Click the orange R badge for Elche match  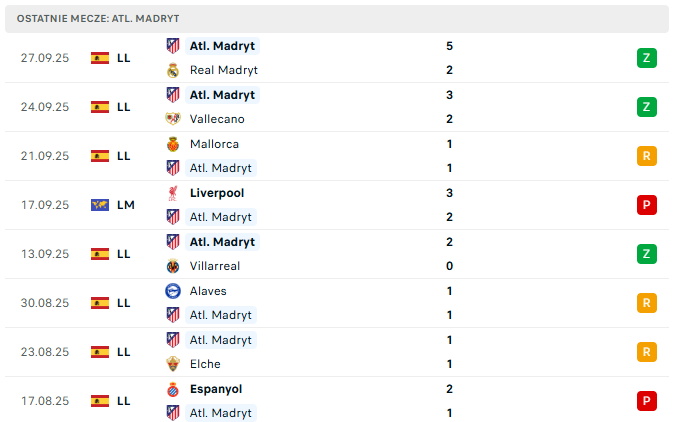coord(647,352)
